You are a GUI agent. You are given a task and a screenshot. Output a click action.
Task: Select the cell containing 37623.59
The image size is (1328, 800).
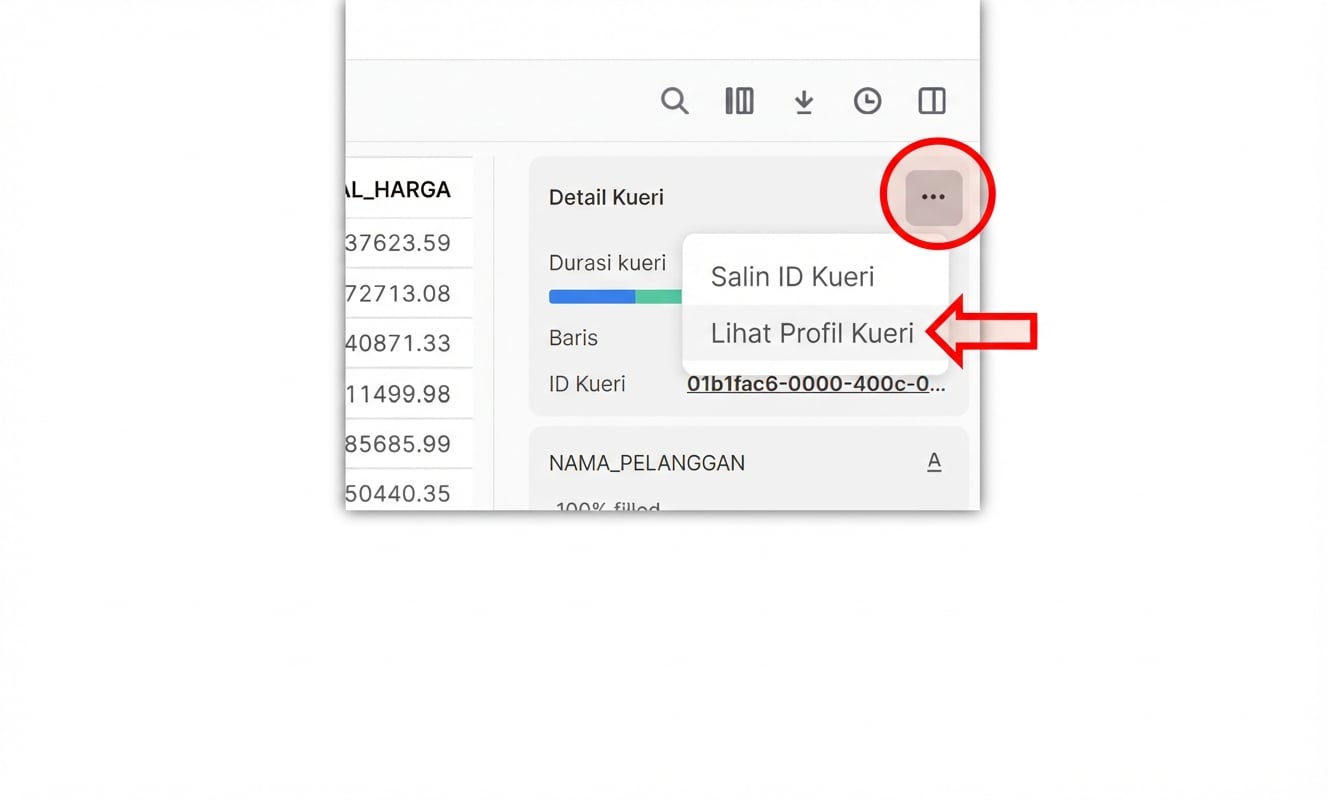click(410, 242)
